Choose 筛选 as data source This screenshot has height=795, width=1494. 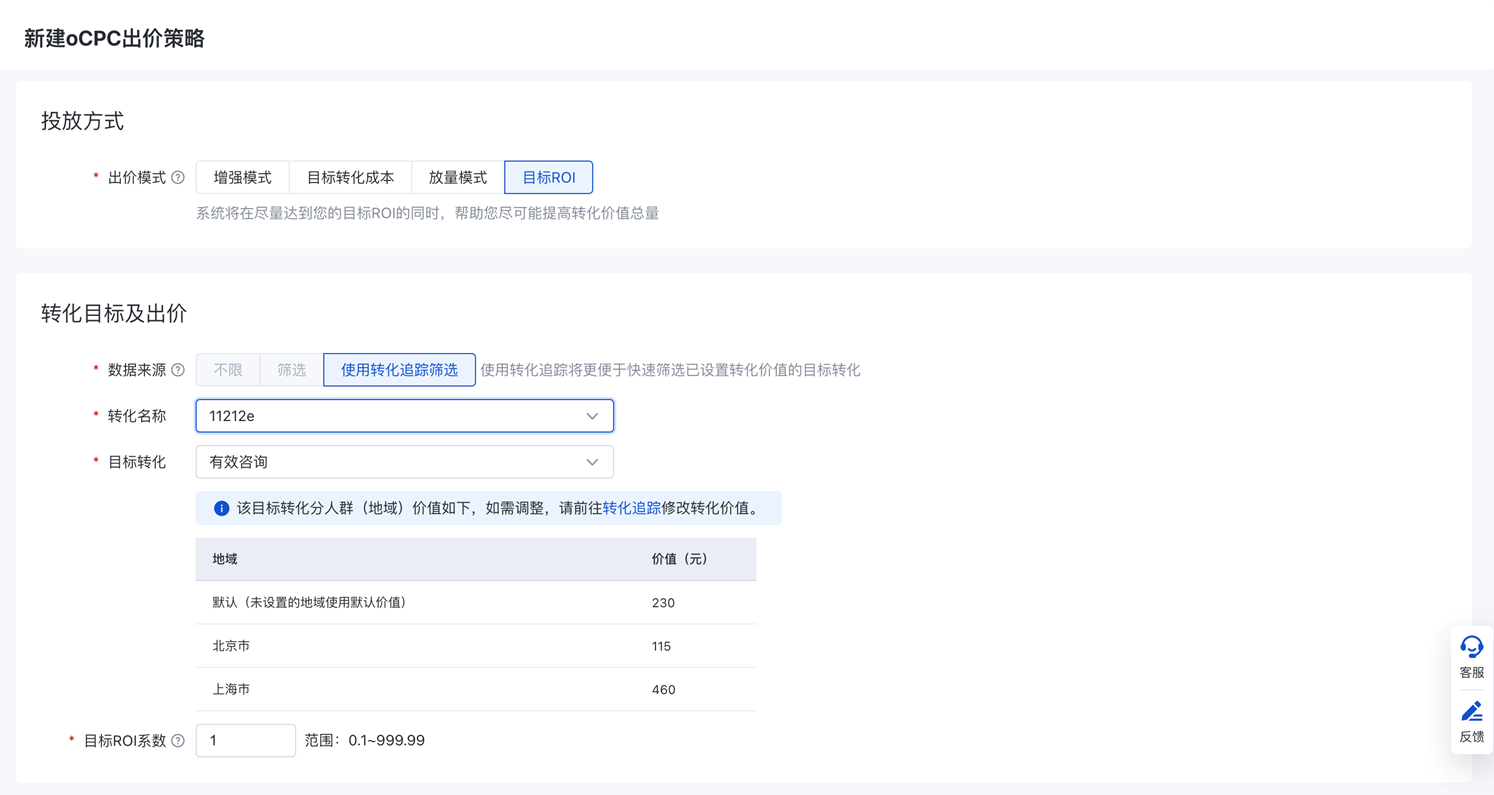292,370
